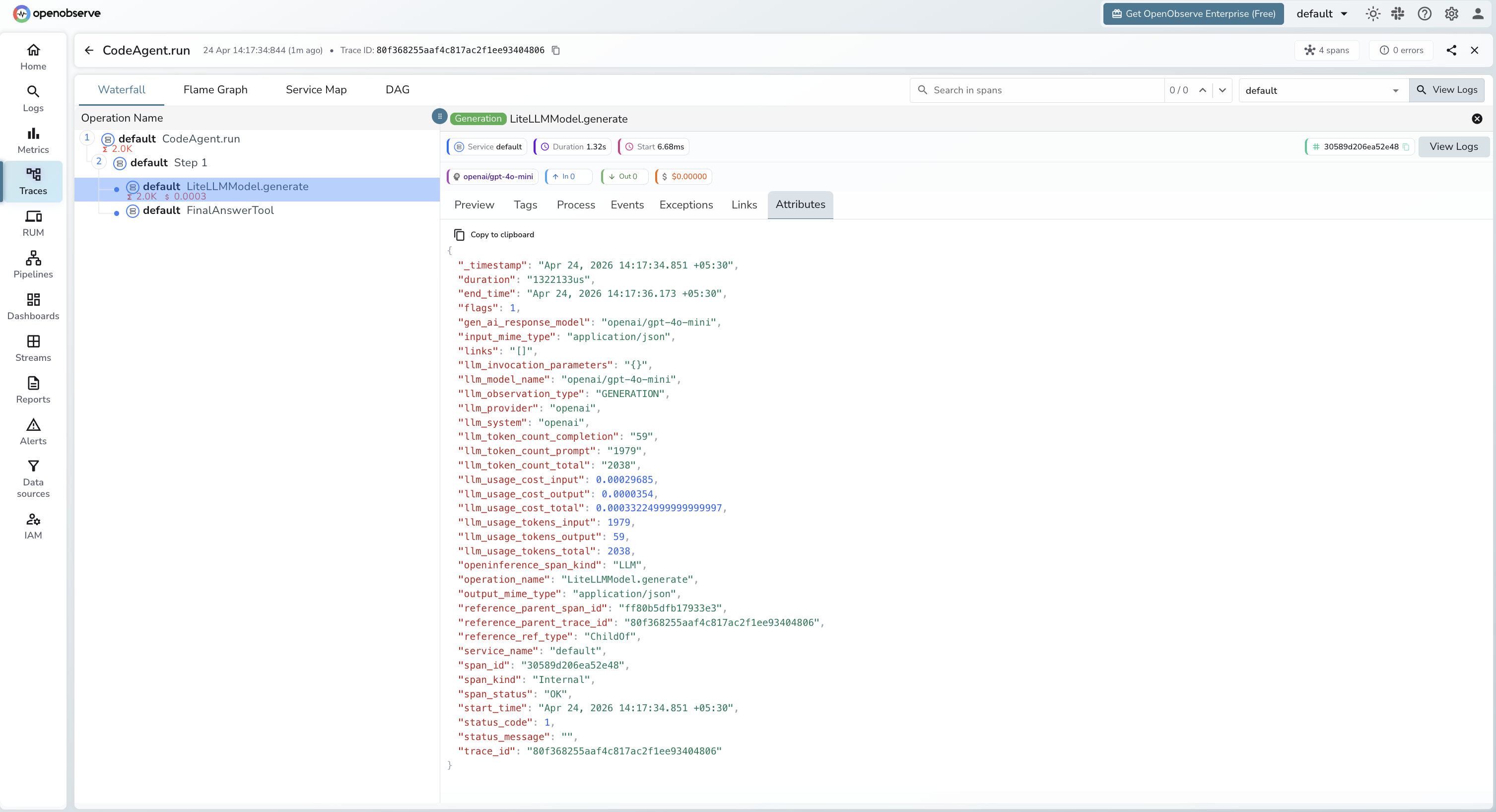Select the Pipelines sidebar icon
The height and width of the screenshot is (812, 1496).
point(33,264)
